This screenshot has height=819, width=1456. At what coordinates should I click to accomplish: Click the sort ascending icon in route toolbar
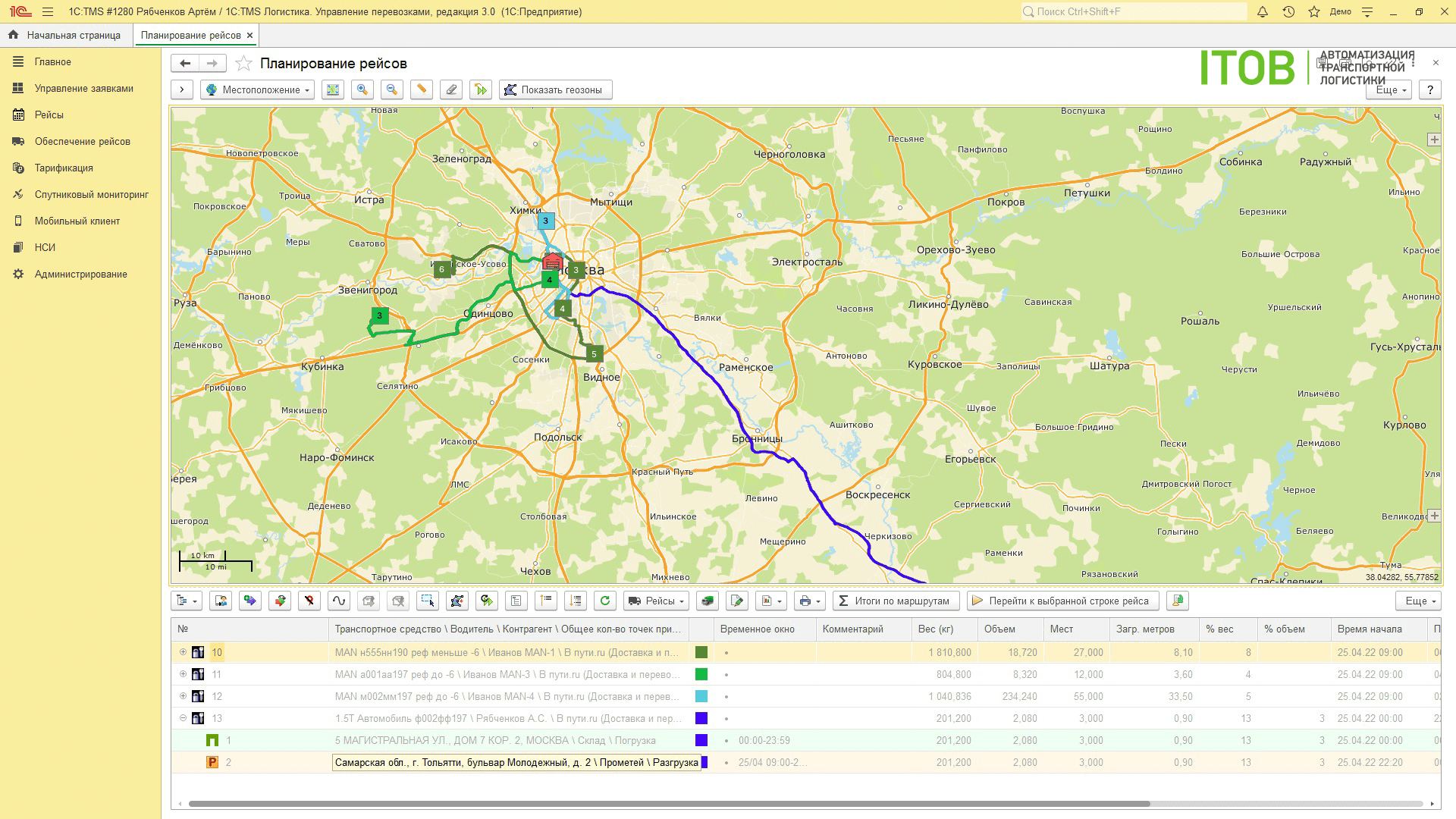click(546, 601)
